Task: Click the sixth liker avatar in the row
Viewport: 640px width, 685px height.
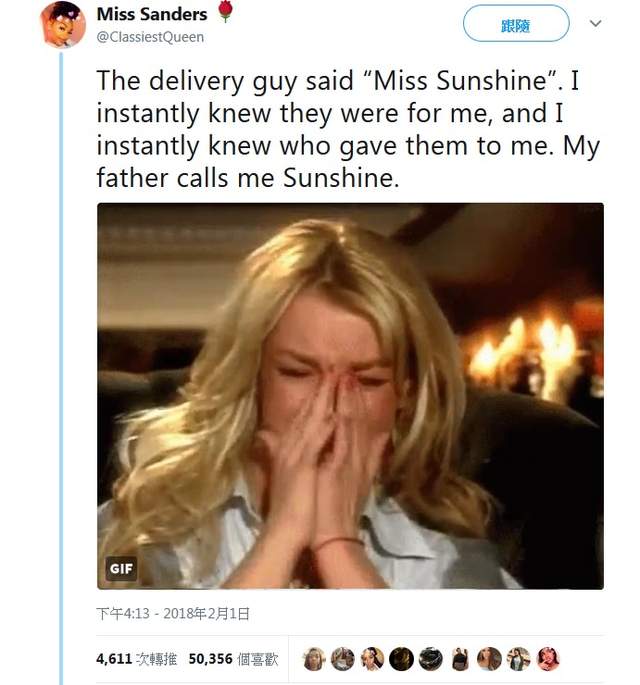Action: [x=460, y=659]
